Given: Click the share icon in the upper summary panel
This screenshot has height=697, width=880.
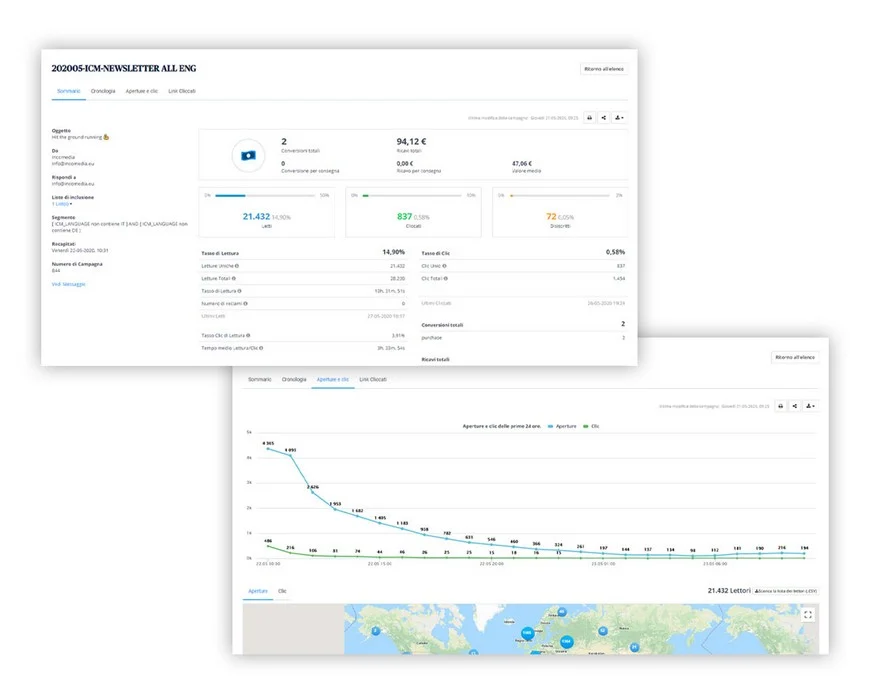Looking at the screenshot, I should pos(604,117).
